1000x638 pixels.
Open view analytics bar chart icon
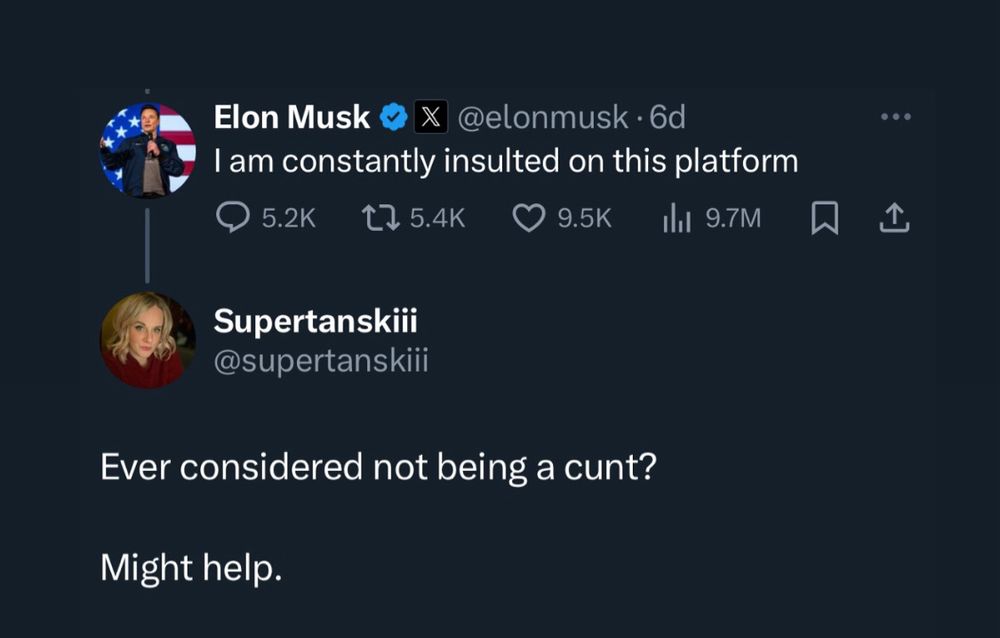pos(677,218)
